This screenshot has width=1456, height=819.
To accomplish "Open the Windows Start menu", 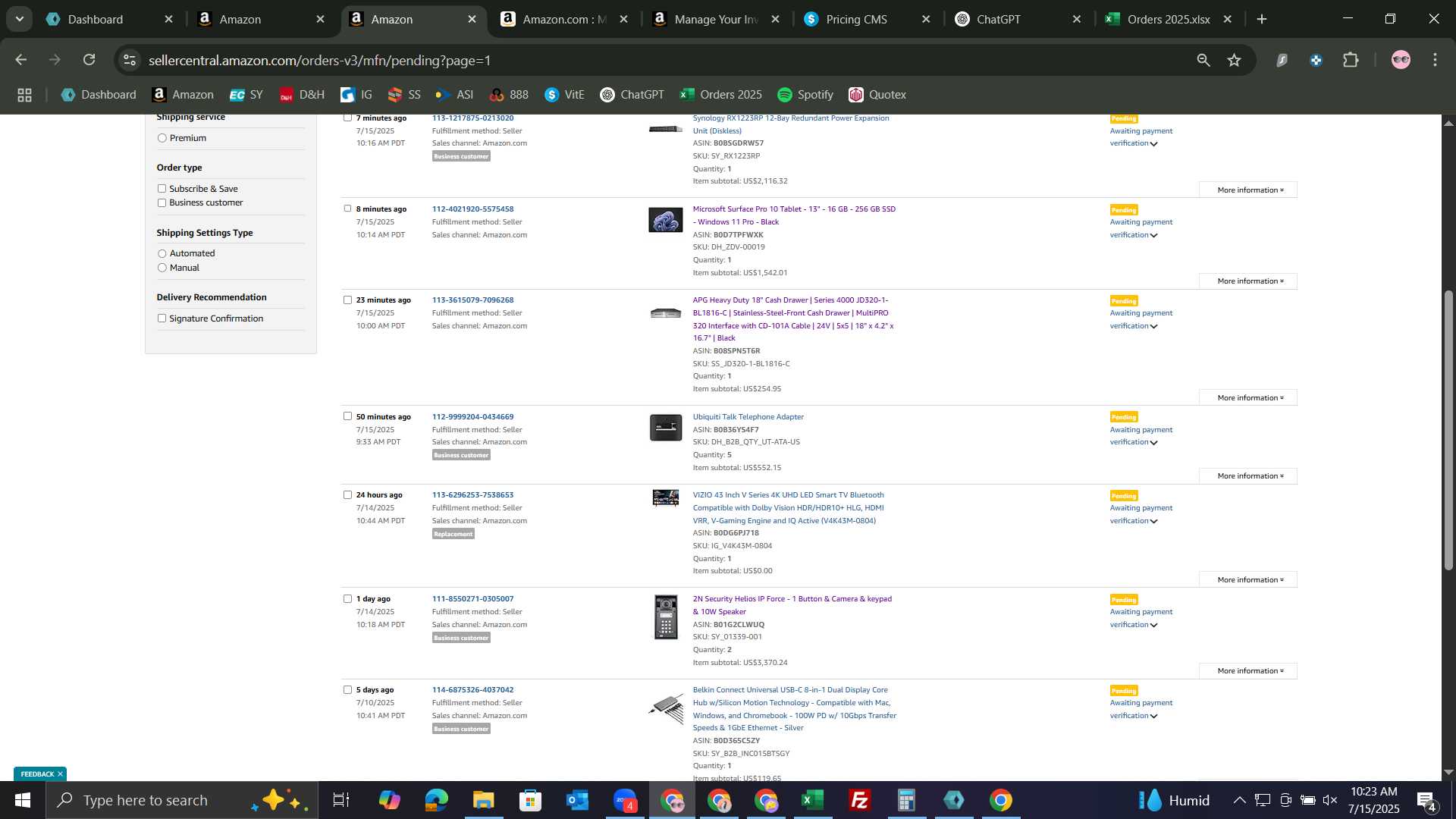I will click(x=22, y=800).
